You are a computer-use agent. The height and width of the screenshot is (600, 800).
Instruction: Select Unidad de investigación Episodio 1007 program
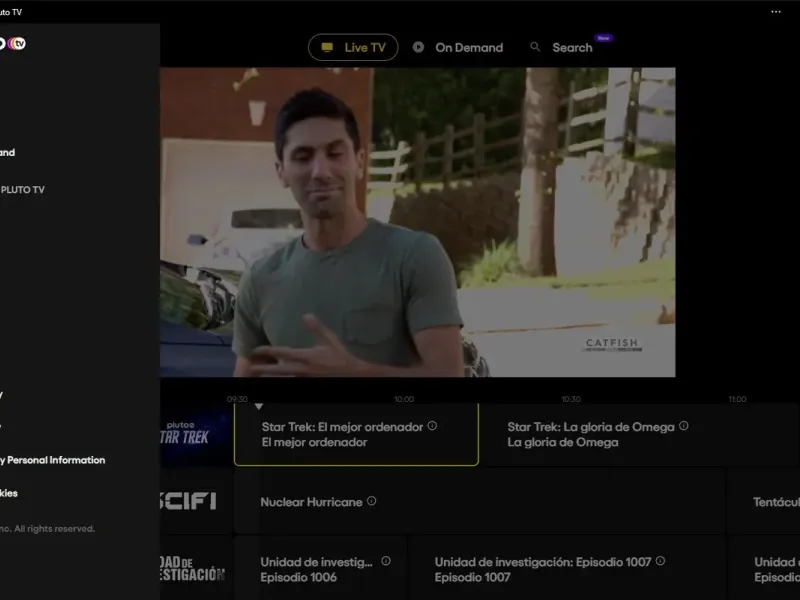click(x=567, y=568)
